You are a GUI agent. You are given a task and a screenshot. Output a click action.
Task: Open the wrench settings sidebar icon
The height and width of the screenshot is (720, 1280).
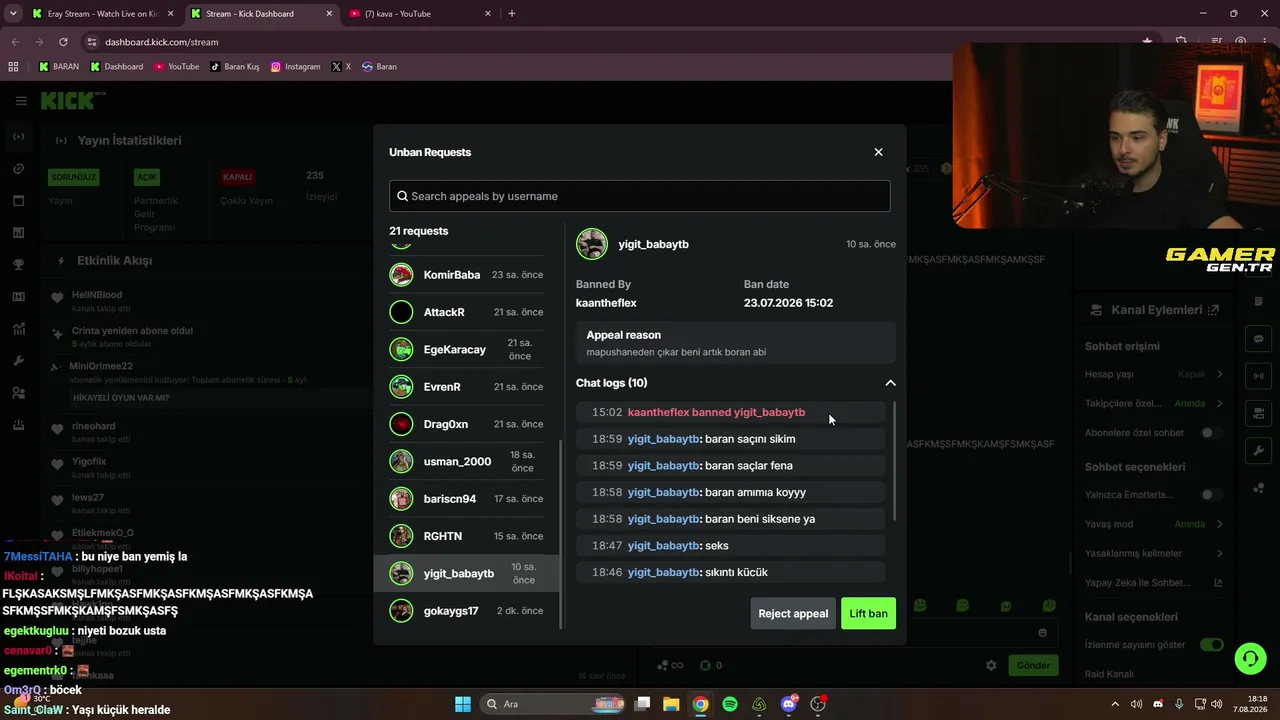tap(18, 361)
